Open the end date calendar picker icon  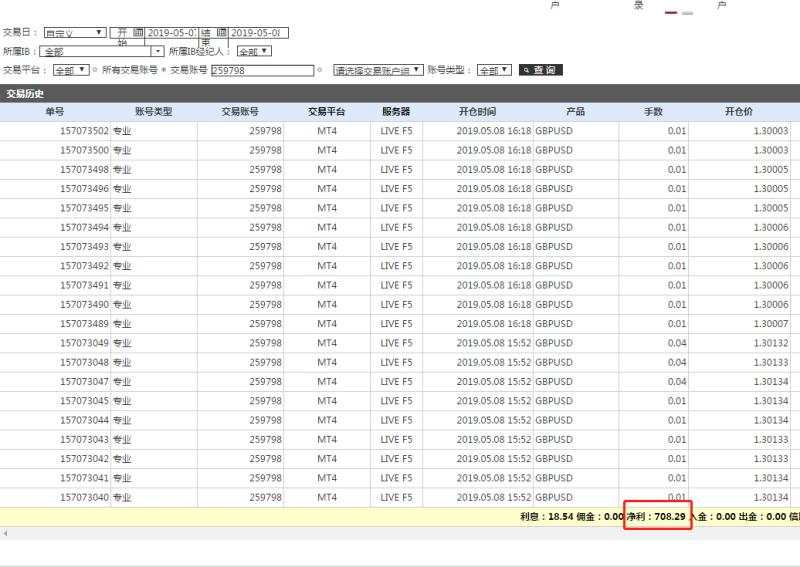click(x=222, y=33)
